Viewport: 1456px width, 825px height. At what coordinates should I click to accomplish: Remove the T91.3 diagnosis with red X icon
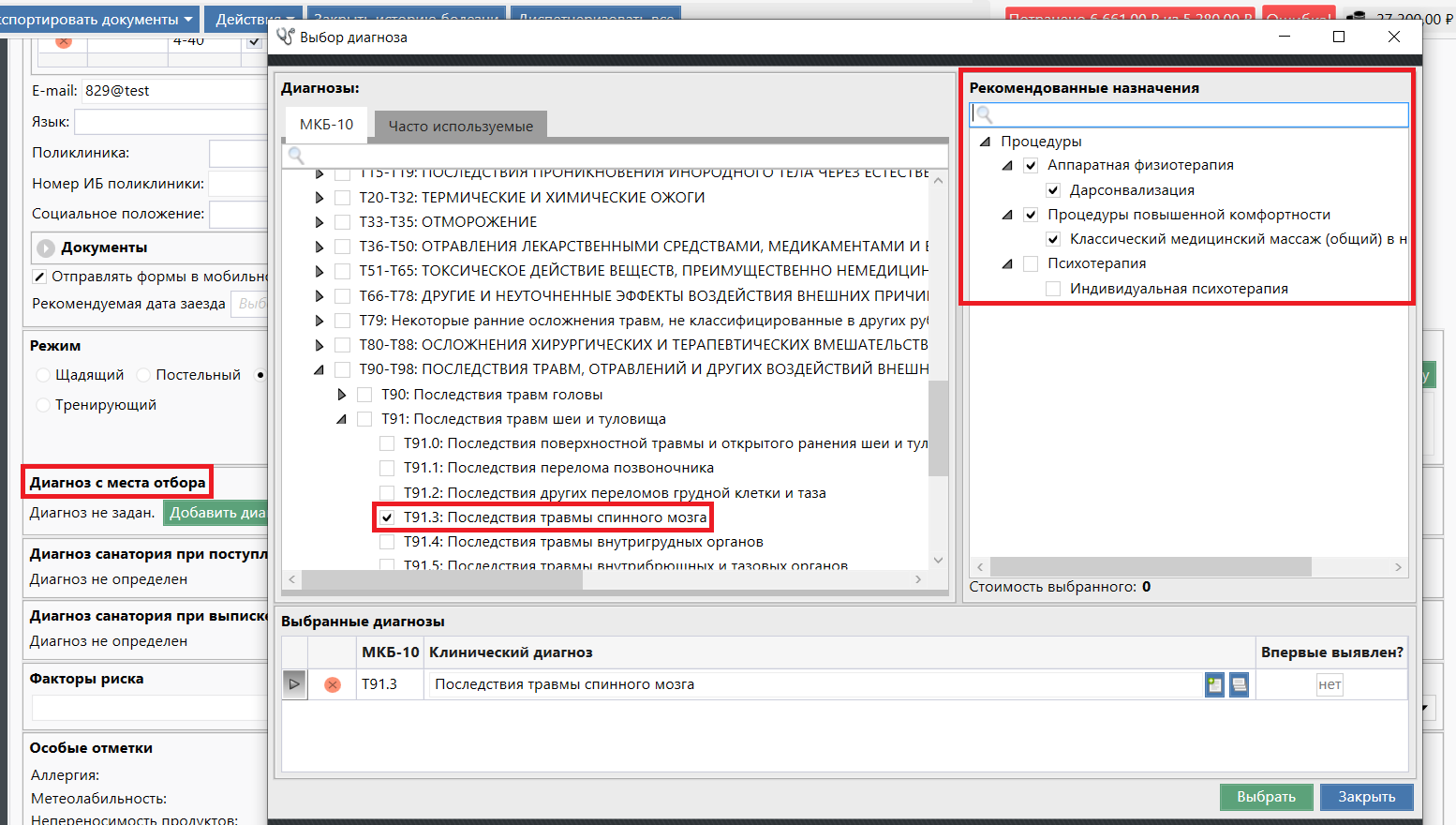click(x=332, y=685)
